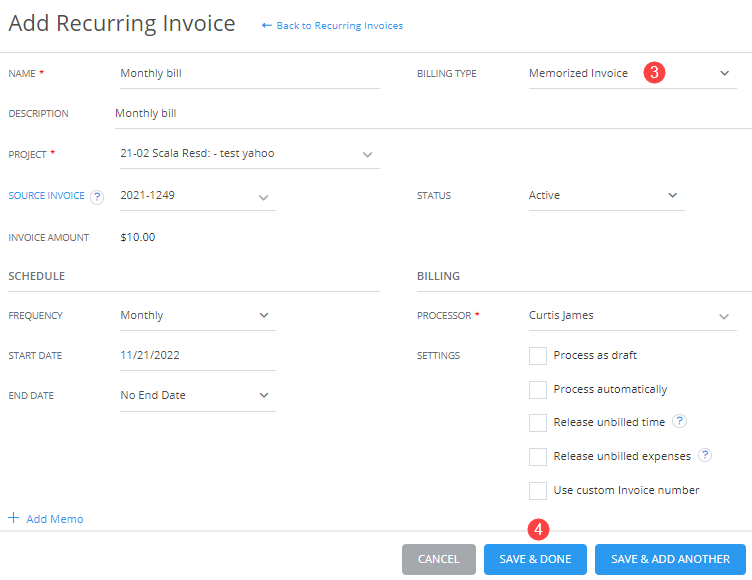
Task: Click the Source Invoice help question icon
Action: tap(97, 197)
